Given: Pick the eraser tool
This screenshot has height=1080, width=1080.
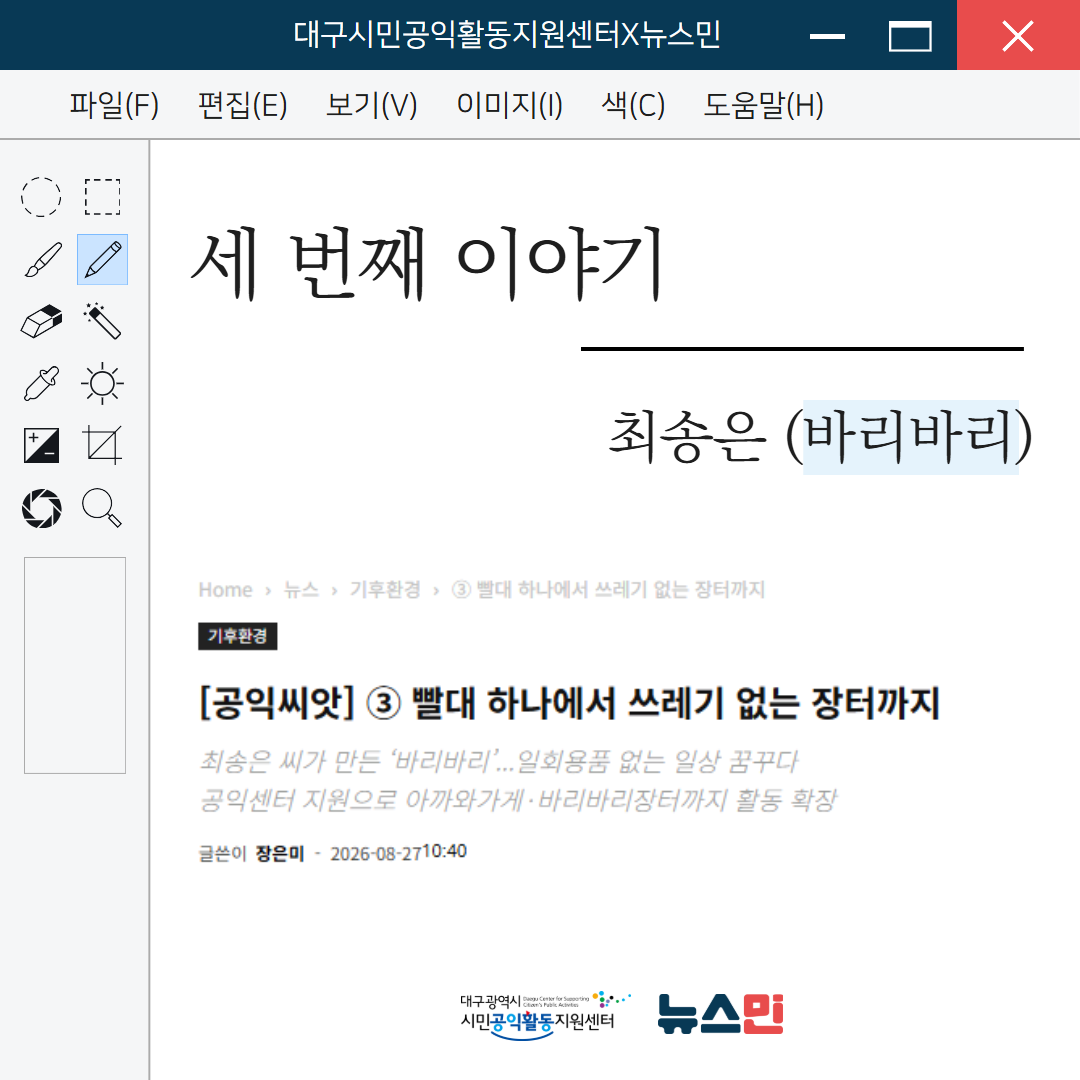Looking at the screenshot, I should (41, 322).
